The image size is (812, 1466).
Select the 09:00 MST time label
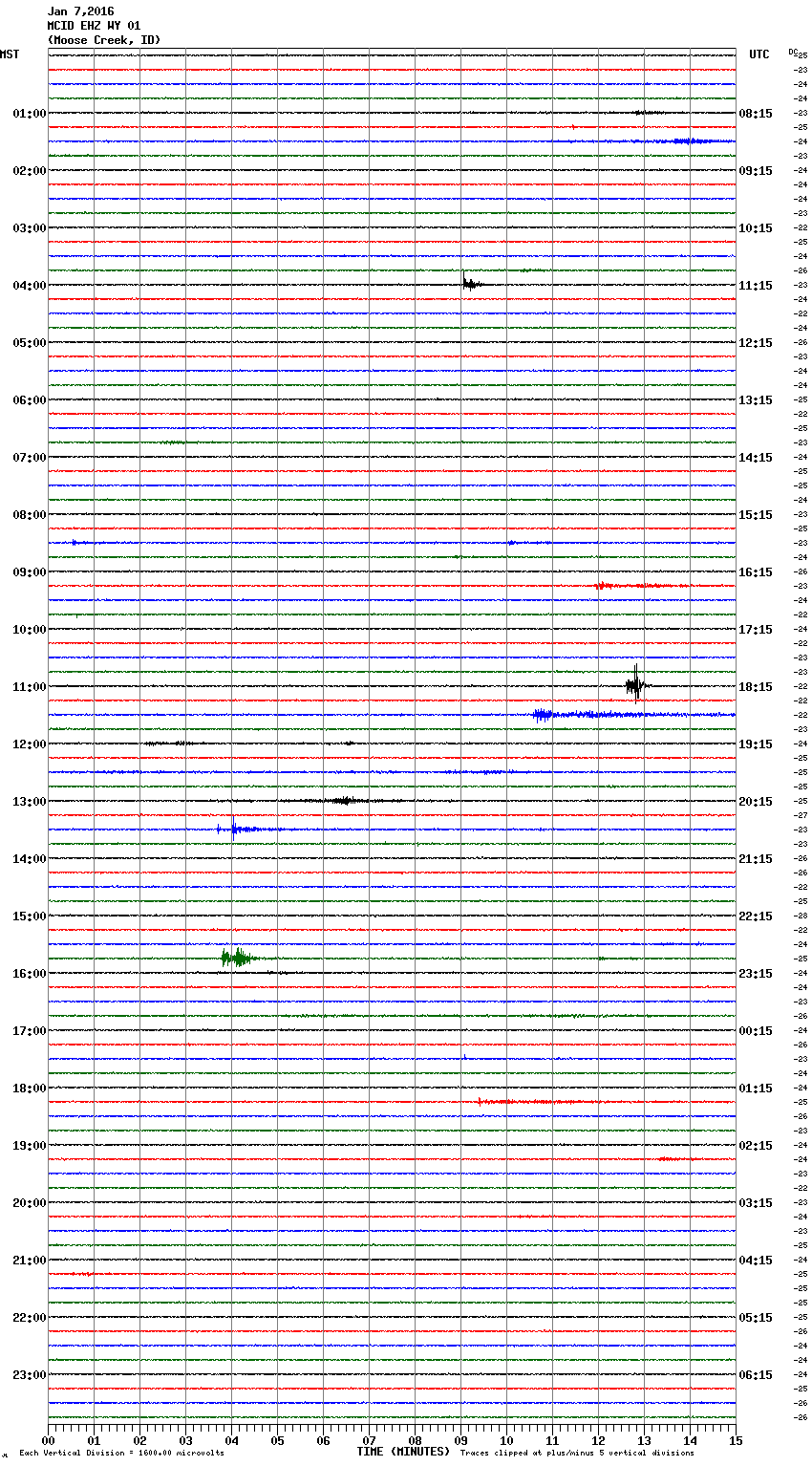(x=29, y=572)
